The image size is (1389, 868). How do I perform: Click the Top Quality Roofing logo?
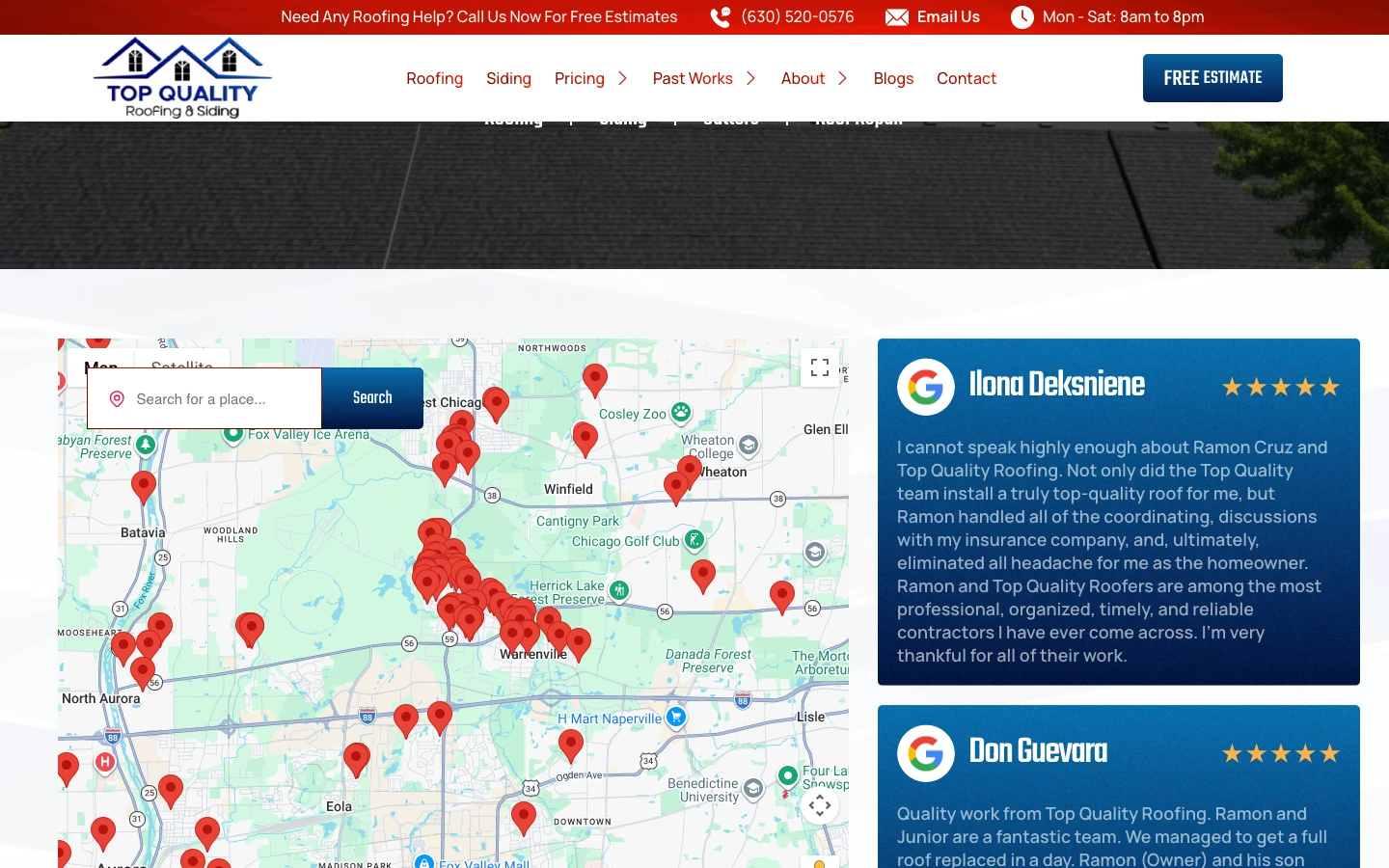point(181,77)
